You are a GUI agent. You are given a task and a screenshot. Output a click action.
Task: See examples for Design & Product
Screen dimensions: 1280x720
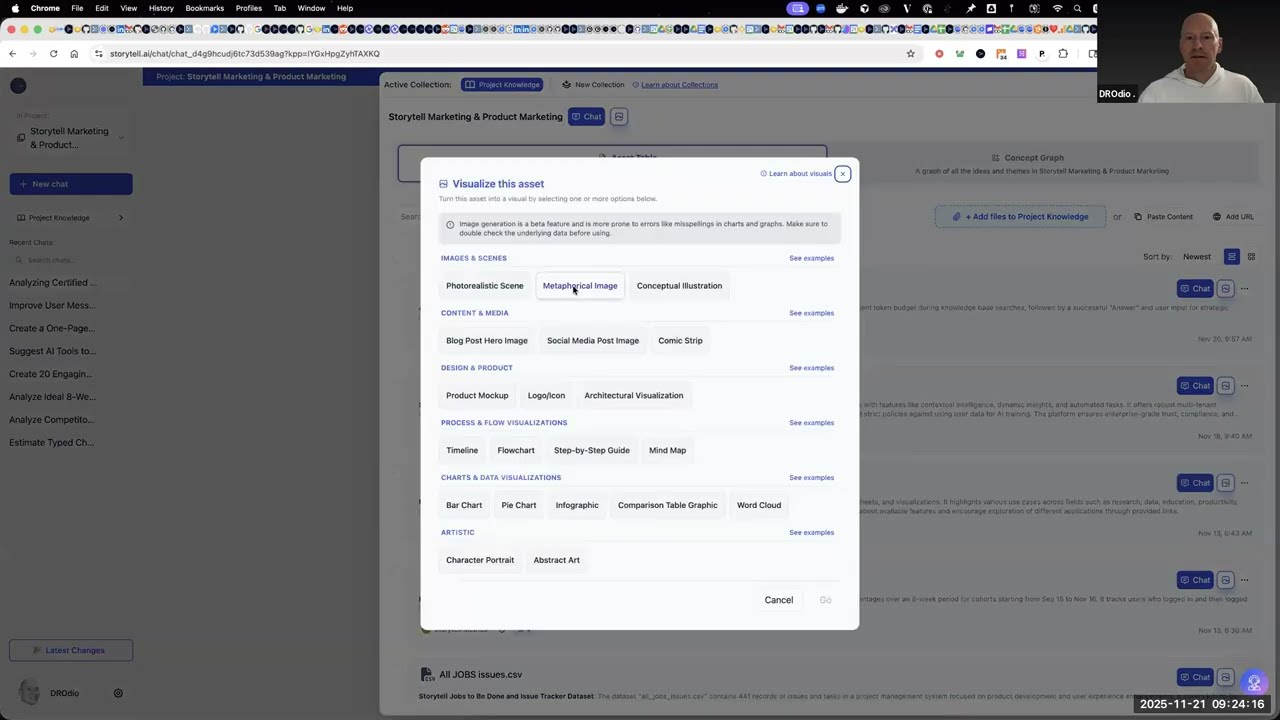pyautogui.click(x=811, y=369)
